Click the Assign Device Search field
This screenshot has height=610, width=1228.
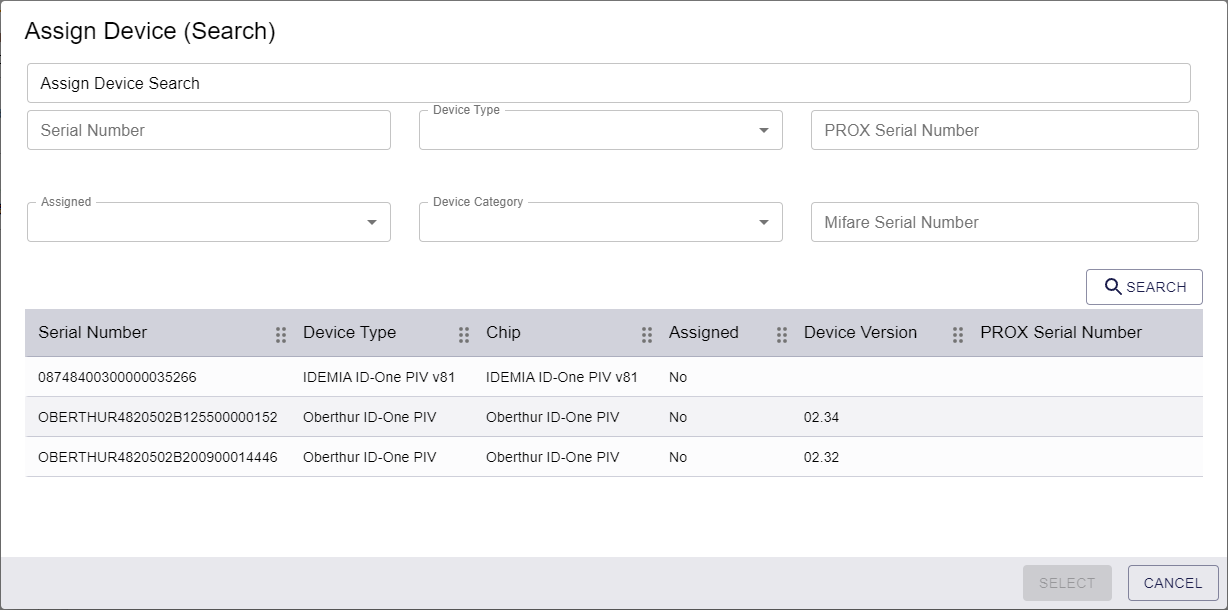[x=608, y=83]
